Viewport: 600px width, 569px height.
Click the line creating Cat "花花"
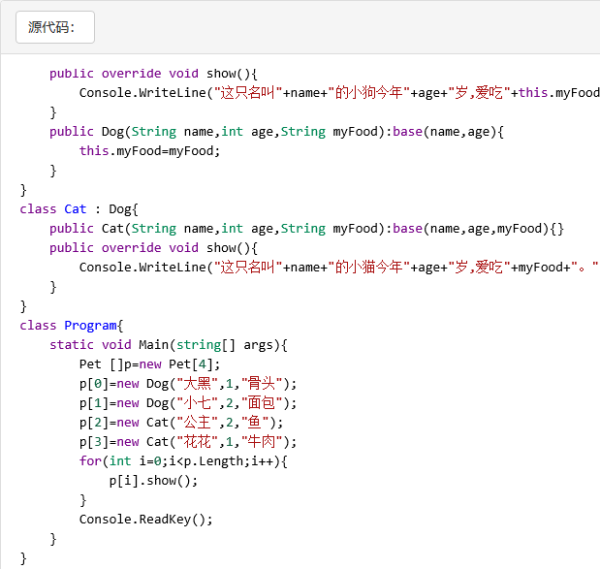188,441
